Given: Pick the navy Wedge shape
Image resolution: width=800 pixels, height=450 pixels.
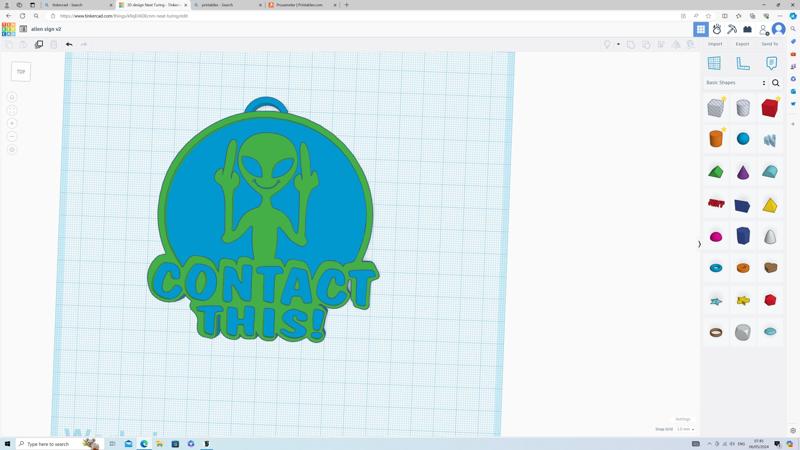Looking at the screenshot, I should 742,205.
